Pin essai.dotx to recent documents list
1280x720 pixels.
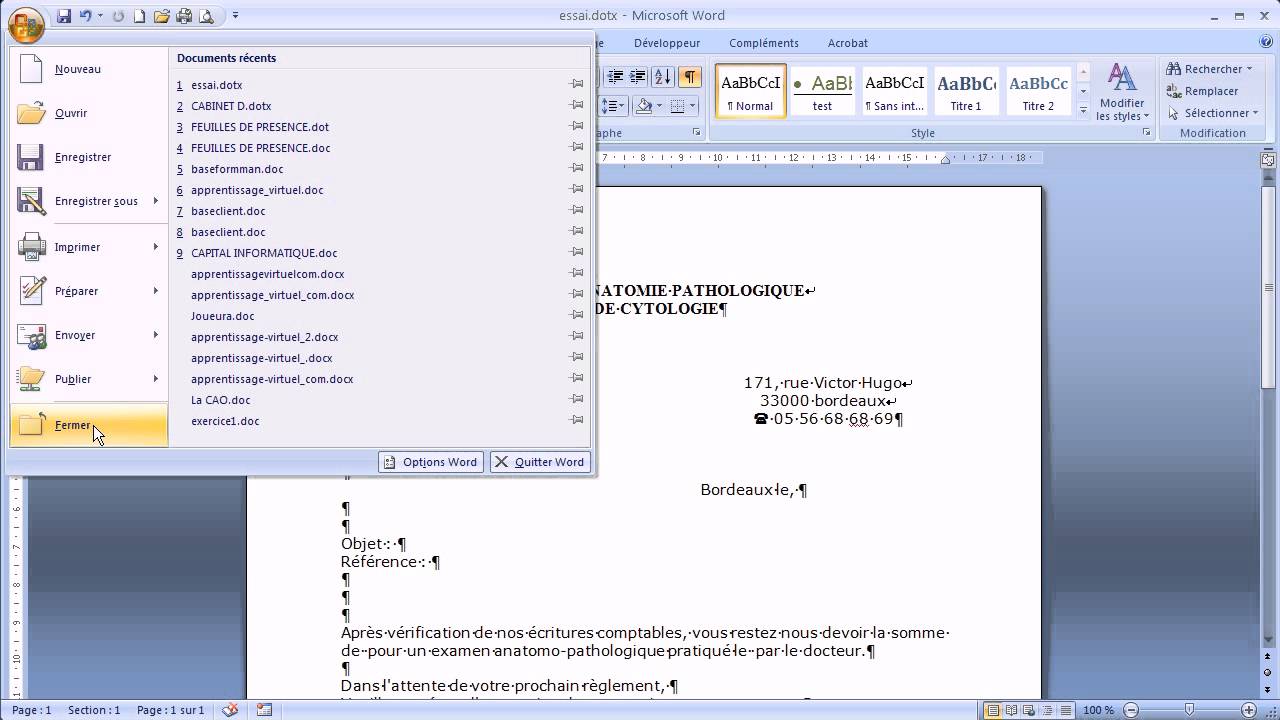577,85
